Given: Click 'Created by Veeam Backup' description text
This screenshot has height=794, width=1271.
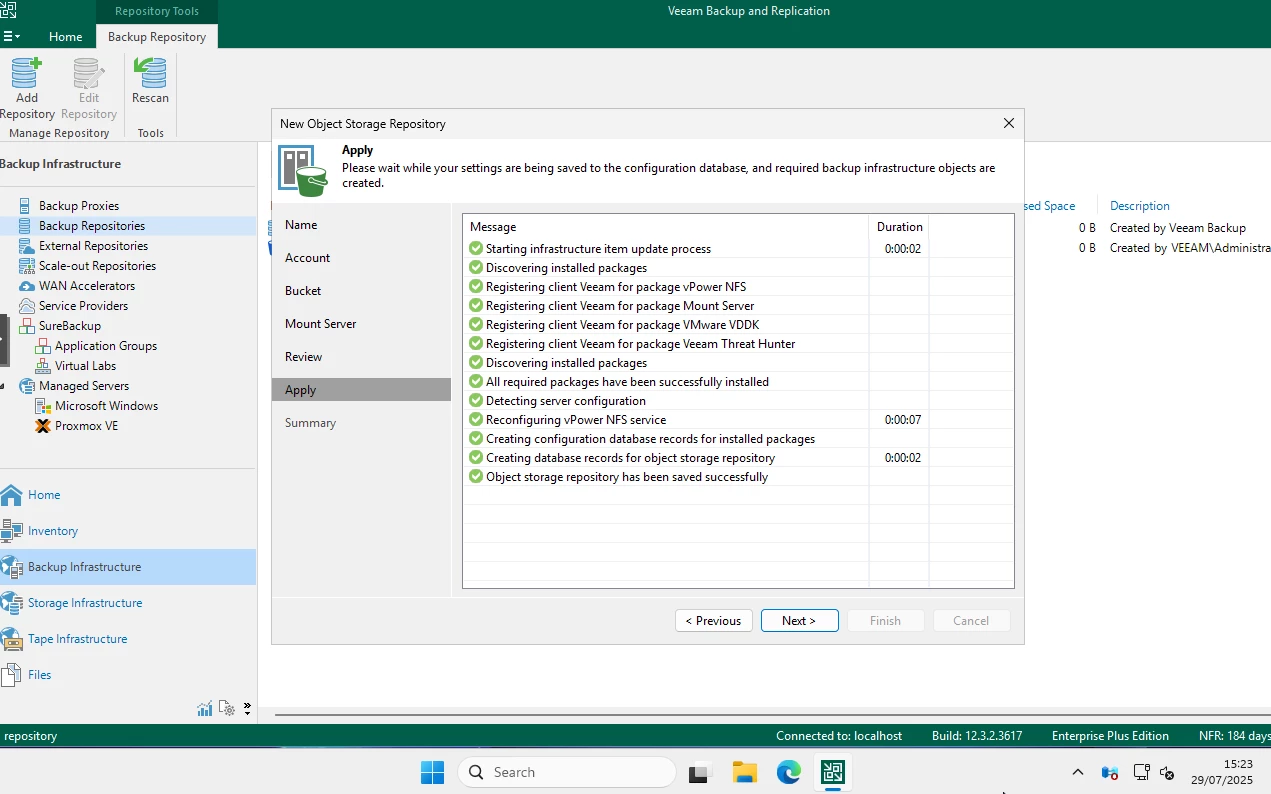Looking at the screenshot, I should [x=1178, y=228].
